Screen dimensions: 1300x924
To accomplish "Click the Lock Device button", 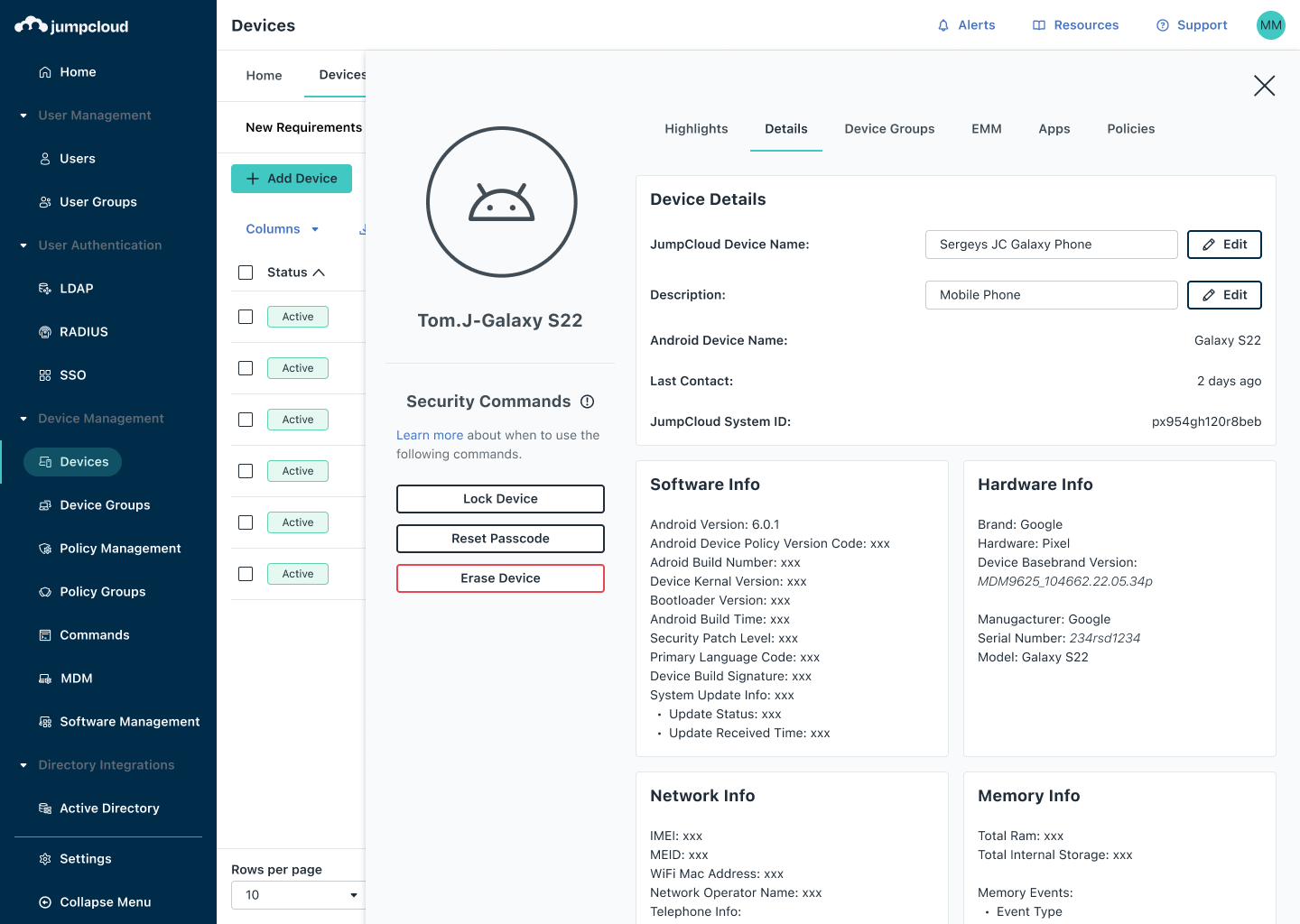I will [500, 499].
